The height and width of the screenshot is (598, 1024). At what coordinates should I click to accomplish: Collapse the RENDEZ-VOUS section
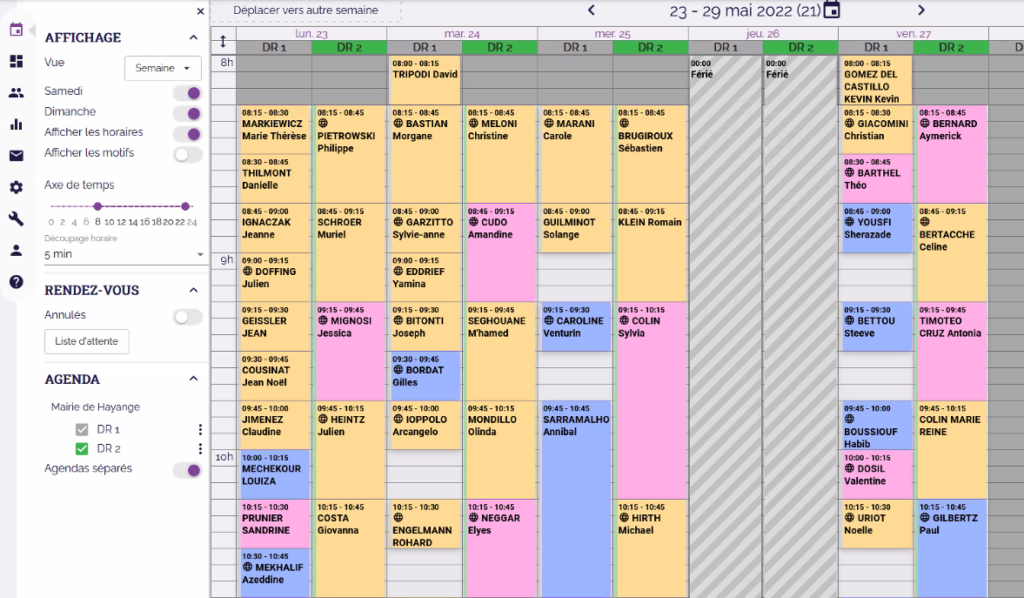tap(193, 290)
